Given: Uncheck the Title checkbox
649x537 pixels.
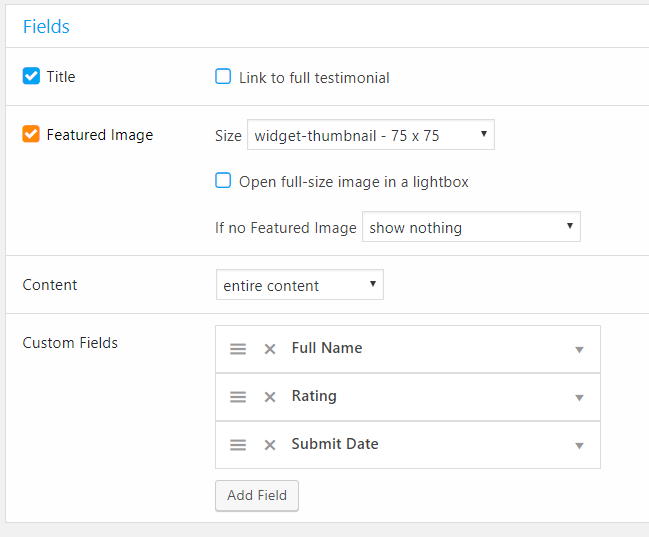Looking at the screenshot, I should [31, 76].
